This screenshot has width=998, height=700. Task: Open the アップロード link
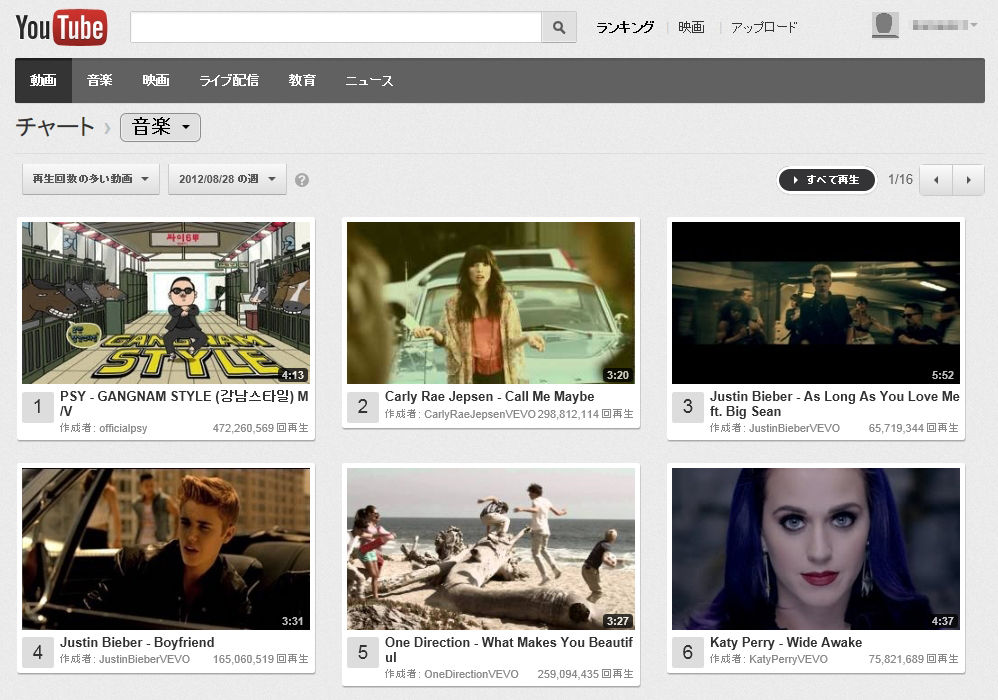(764, 27)
